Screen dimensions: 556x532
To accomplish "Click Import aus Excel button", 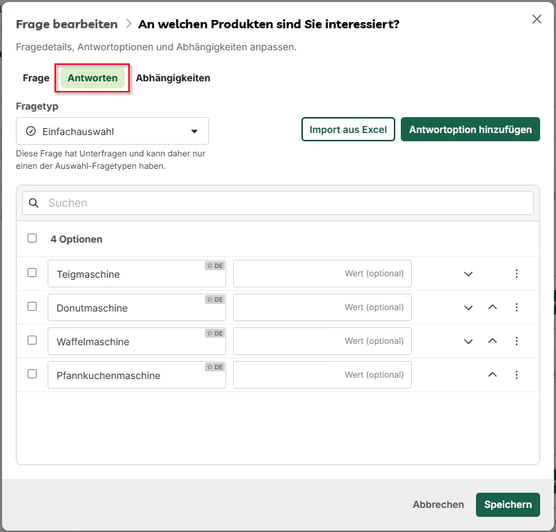I will tap(348, 129).
